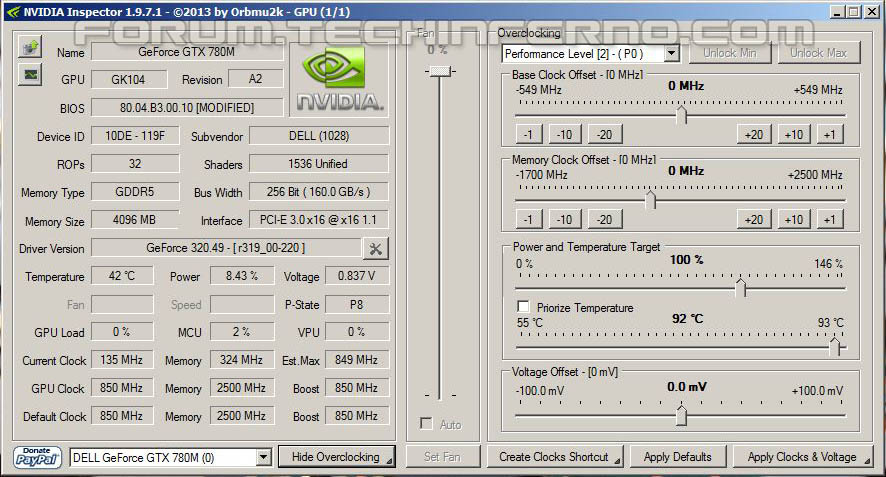Click the PayPal Donate button
886x477 pixels.
37,457
